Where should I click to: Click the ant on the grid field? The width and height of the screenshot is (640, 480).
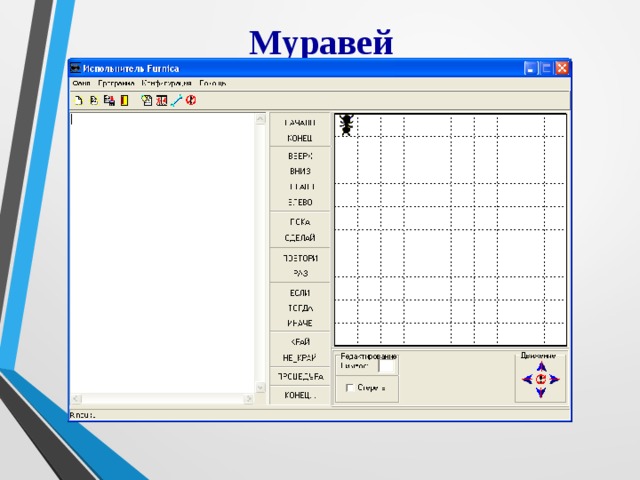(x=346, y=125)
